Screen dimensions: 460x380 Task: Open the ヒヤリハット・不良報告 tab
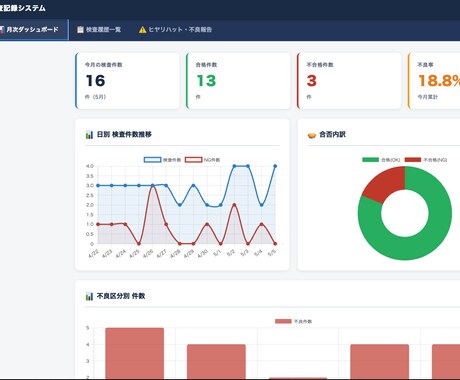[175, 30]
